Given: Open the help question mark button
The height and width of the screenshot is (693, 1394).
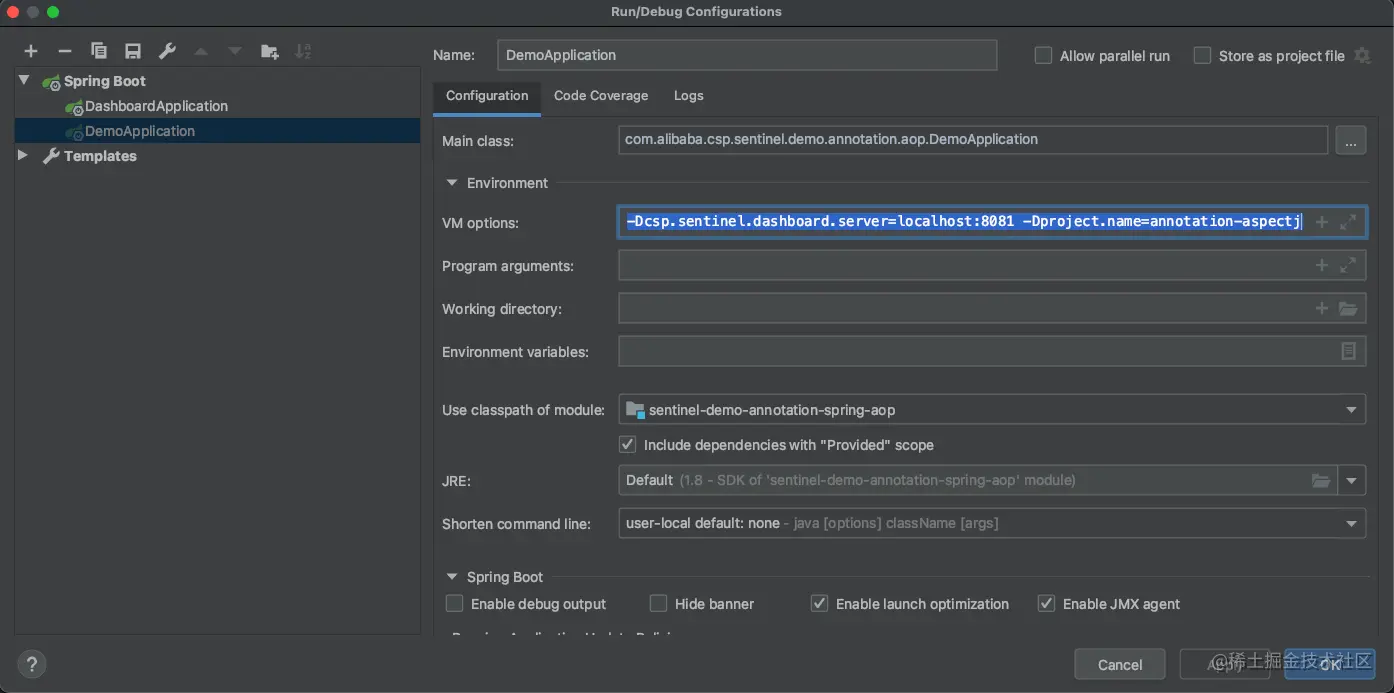Looking at the screenshot, I should pyautogui.click(x=32, y=664).
